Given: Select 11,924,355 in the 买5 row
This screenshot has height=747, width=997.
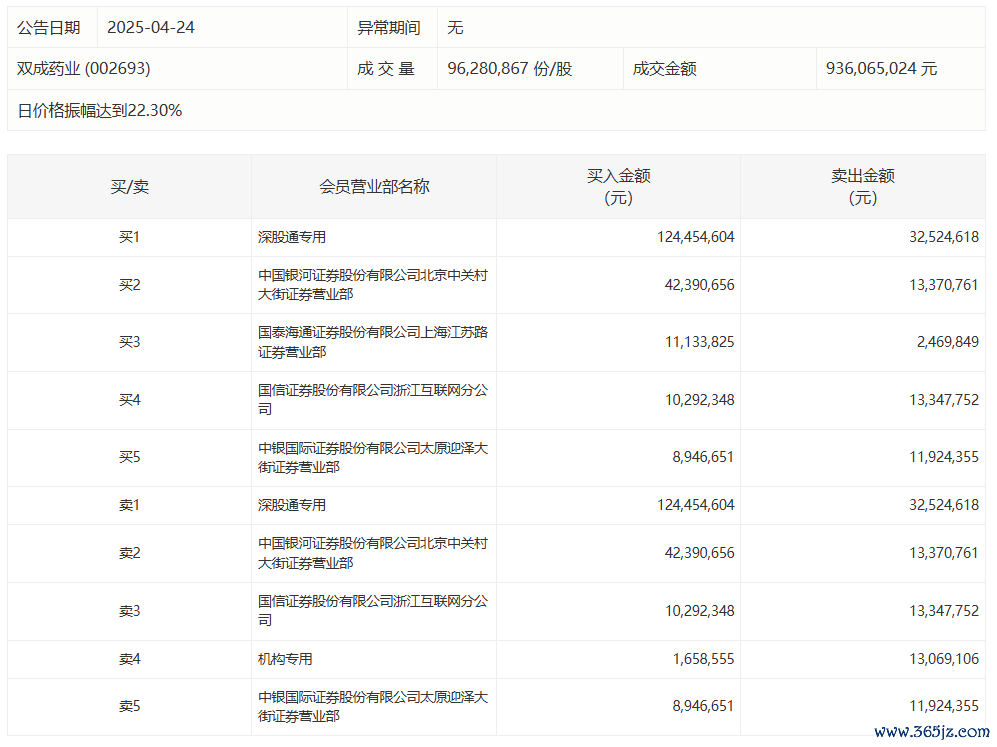Looking at the screenshot, I should tap(944, 457).
